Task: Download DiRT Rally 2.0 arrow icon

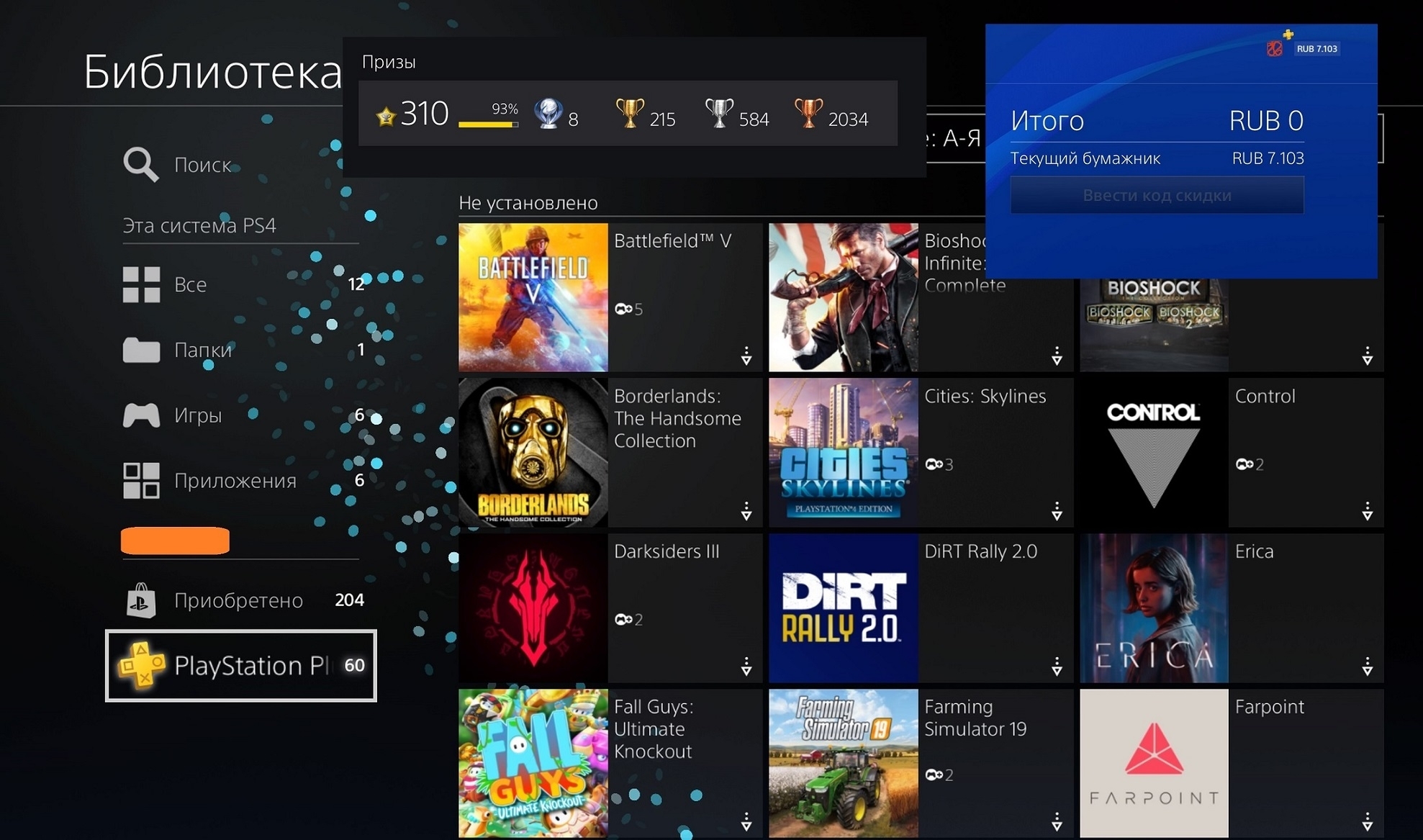Action: (x=1057, y=667)
